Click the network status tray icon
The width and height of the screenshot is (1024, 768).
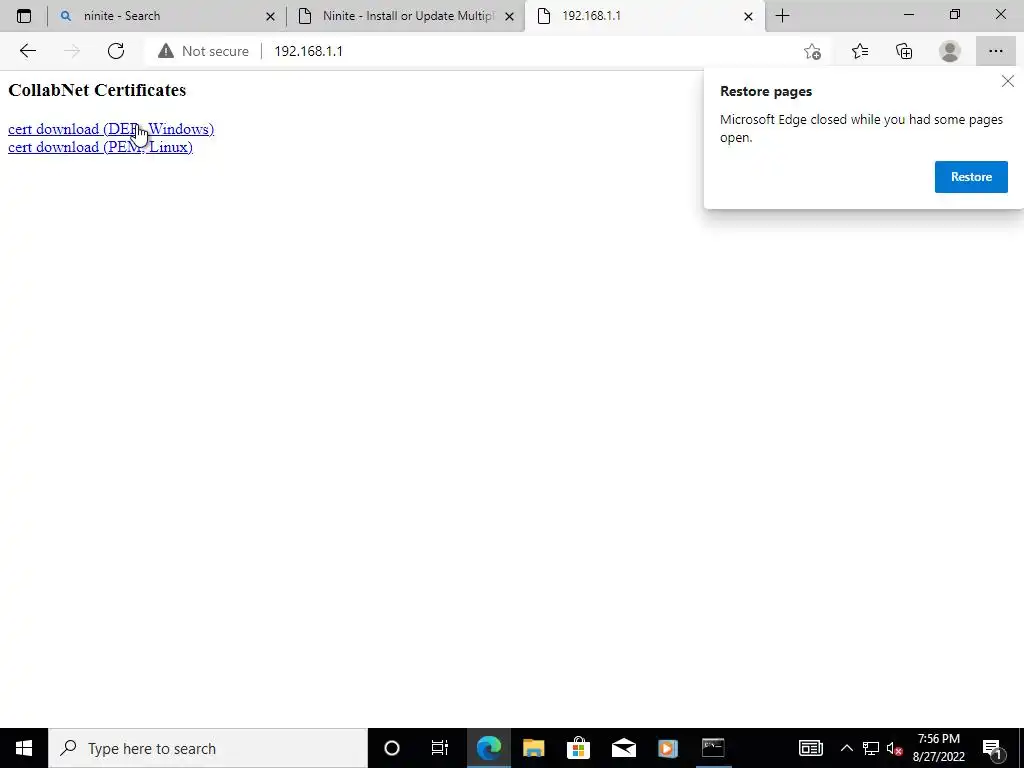(871, 748)
